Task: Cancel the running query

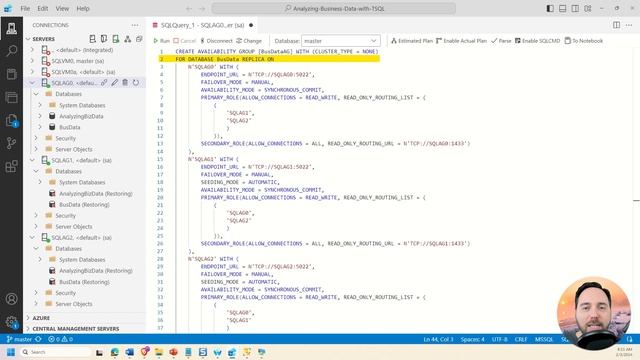Action: [184, 41]
